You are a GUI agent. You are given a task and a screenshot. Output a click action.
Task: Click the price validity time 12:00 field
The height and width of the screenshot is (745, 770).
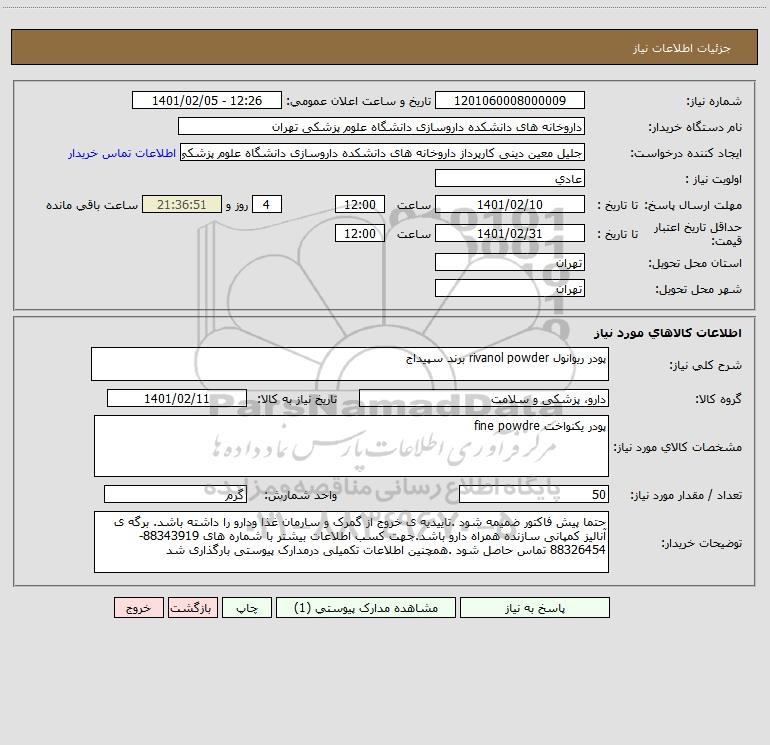coord(359,233)
